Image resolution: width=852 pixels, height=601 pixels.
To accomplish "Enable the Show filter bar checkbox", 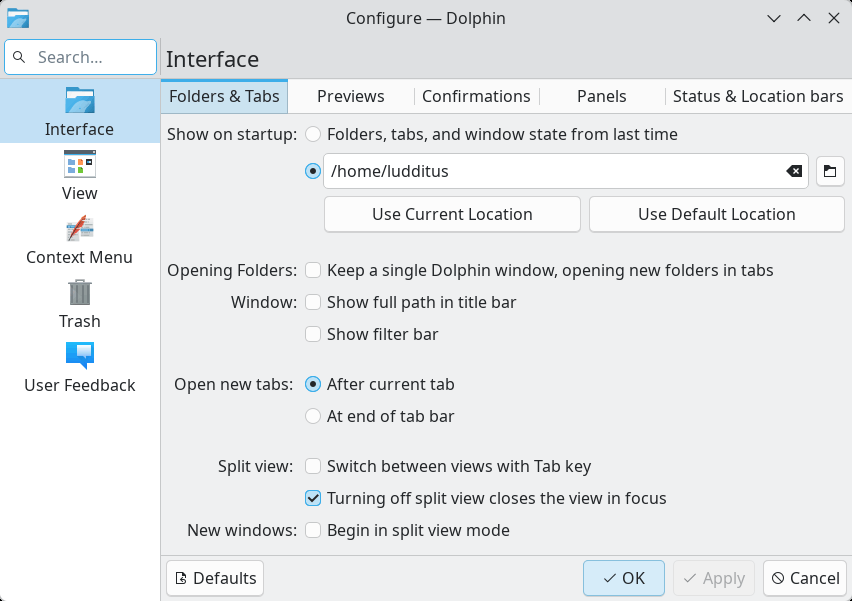I will click(313, 334).
